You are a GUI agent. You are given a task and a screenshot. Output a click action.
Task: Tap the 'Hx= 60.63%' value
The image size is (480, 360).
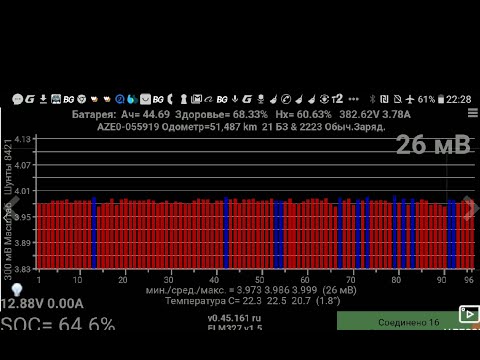pos(303,114)
